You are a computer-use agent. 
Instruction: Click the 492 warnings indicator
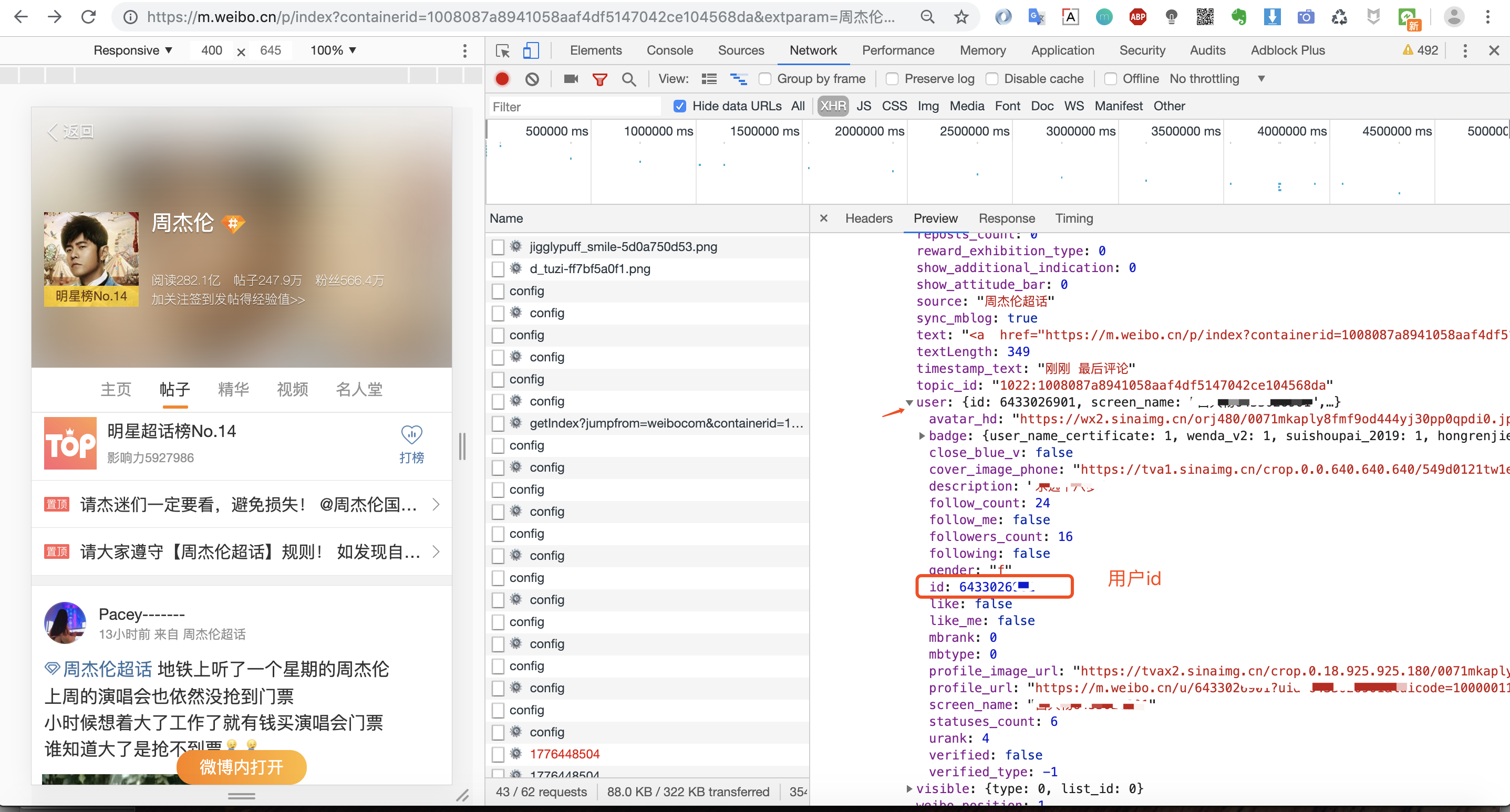point(1420,50)
